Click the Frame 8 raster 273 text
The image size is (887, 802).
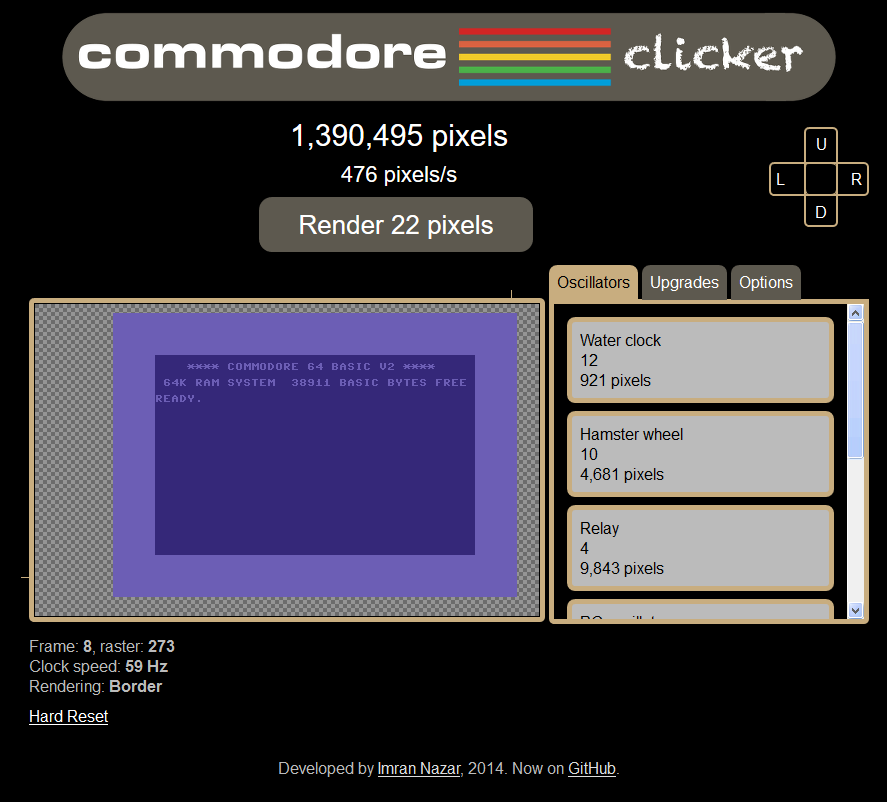pos(102,646)
